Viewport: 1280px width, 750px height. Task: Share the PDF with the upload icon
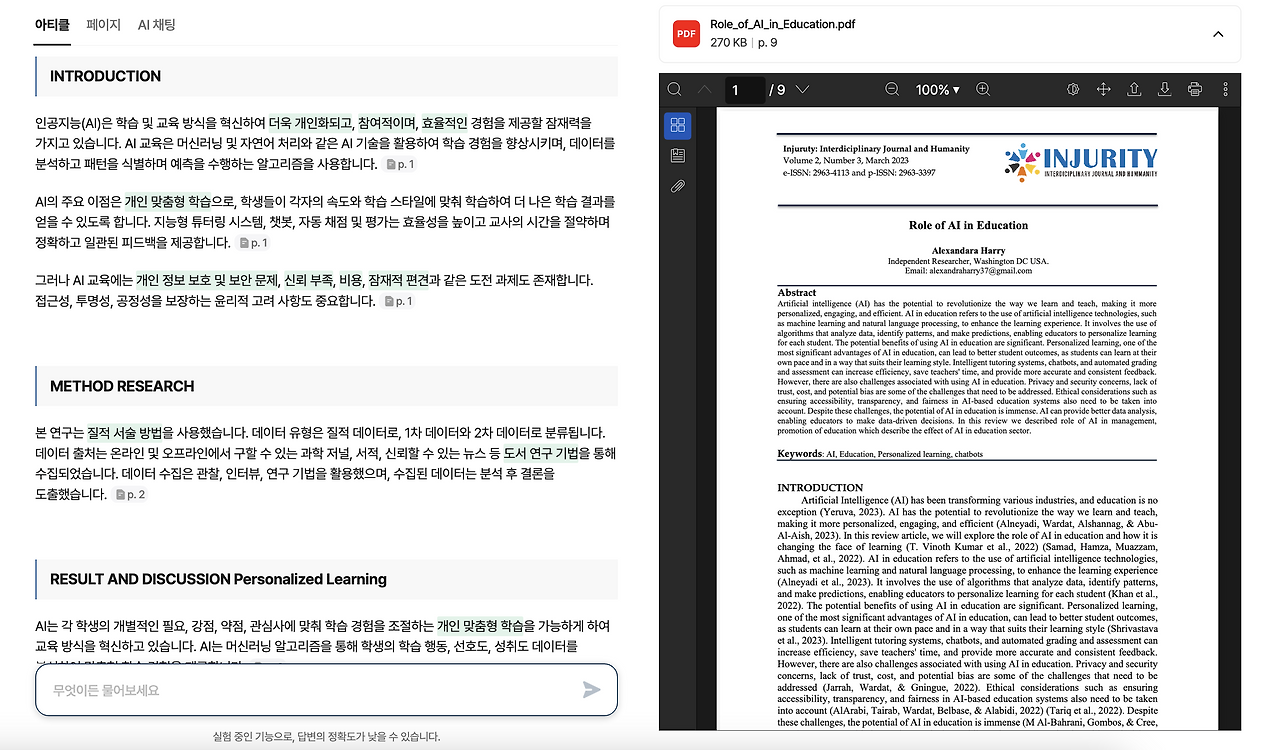click(1133, 89)
